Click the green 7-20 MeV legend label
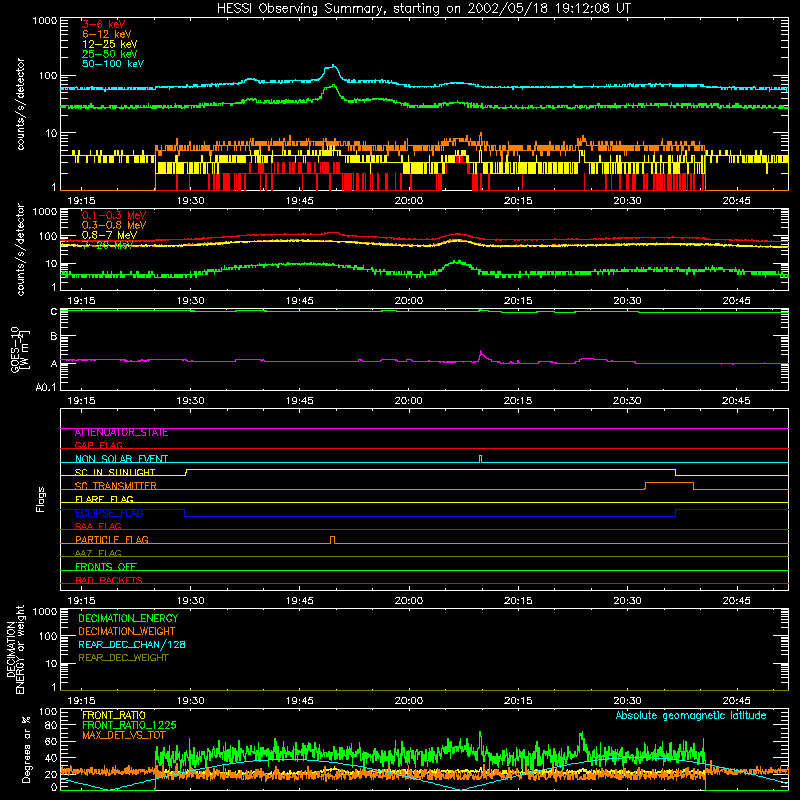 [108, 245]
